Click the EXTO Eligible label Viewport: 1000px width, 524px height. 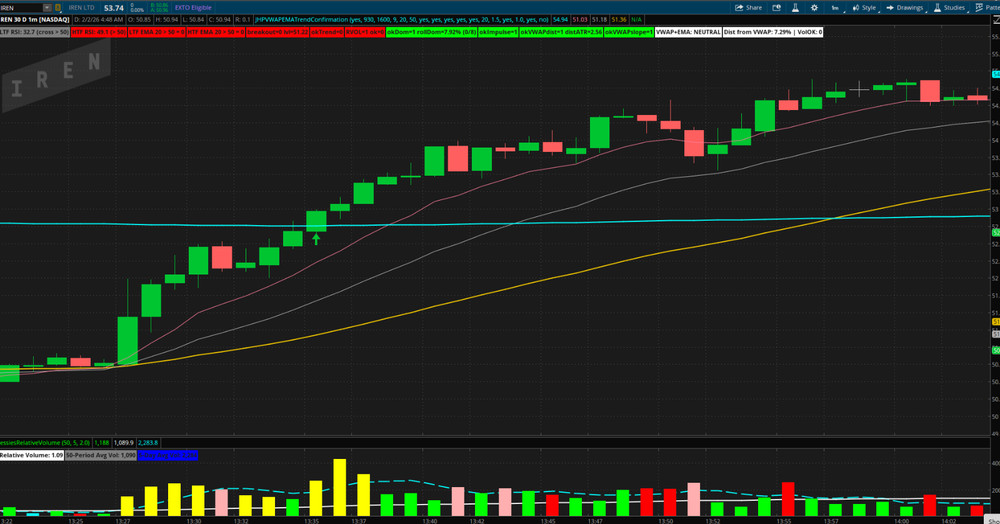193,8
